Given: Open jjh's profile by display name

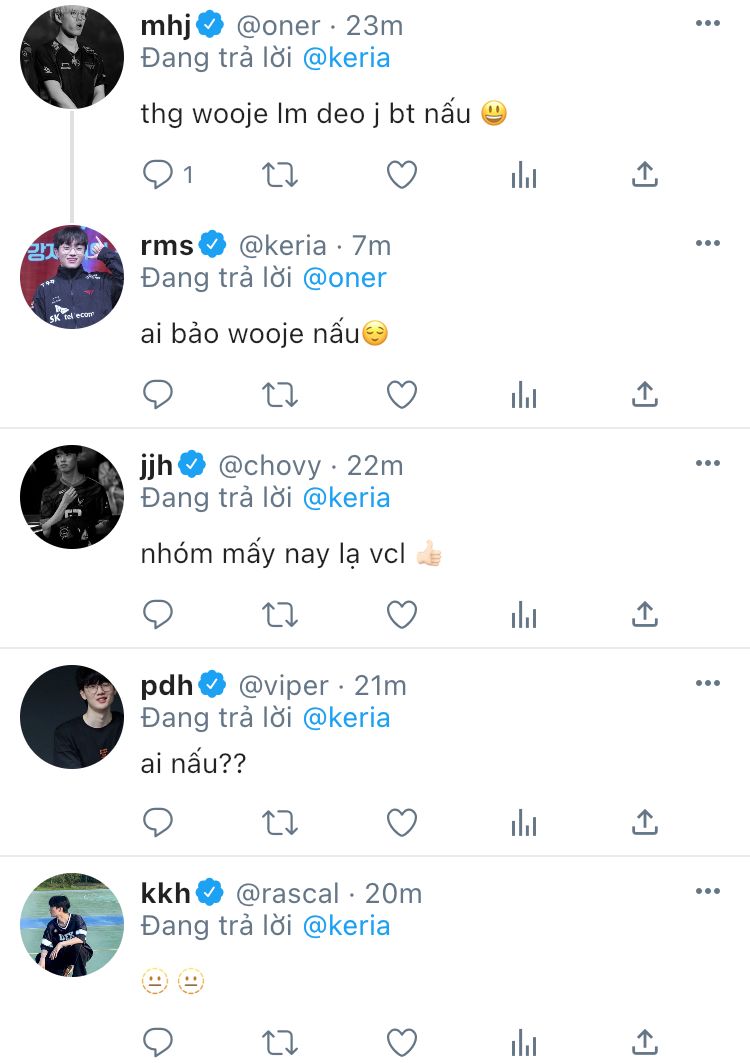Looking at the screenshot, I should point(157,466).
